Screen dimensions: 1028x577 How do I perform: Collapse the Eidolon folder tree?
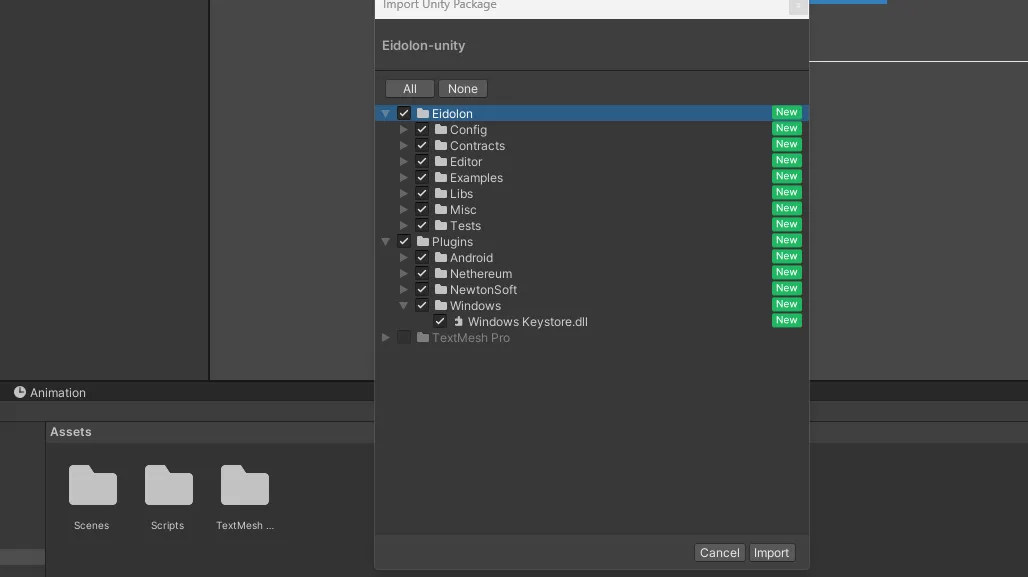point(386,114)
